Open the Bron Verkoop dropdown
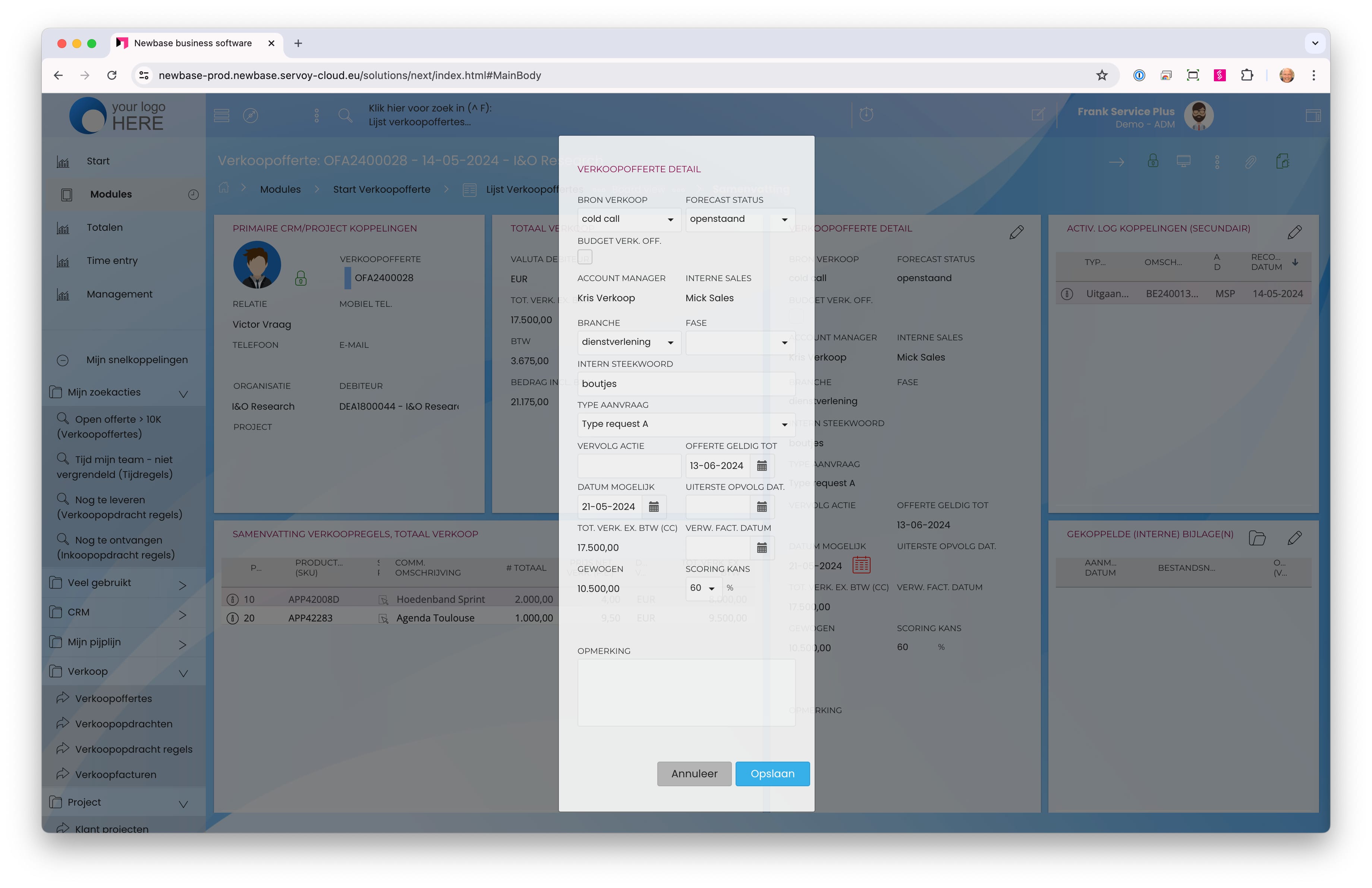1372x888 pixels. click(x=628, y=219)
